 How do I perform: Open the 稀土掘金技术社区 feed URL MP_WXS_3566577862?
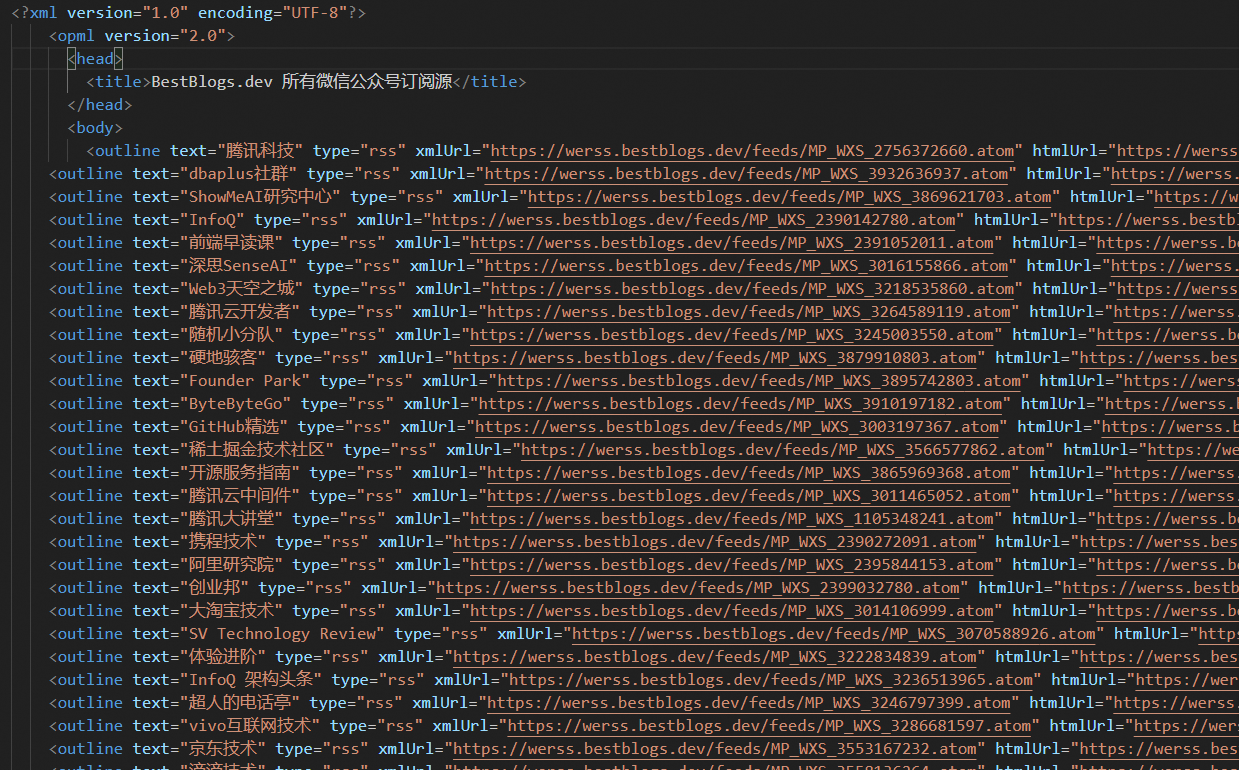coord(783,450)
